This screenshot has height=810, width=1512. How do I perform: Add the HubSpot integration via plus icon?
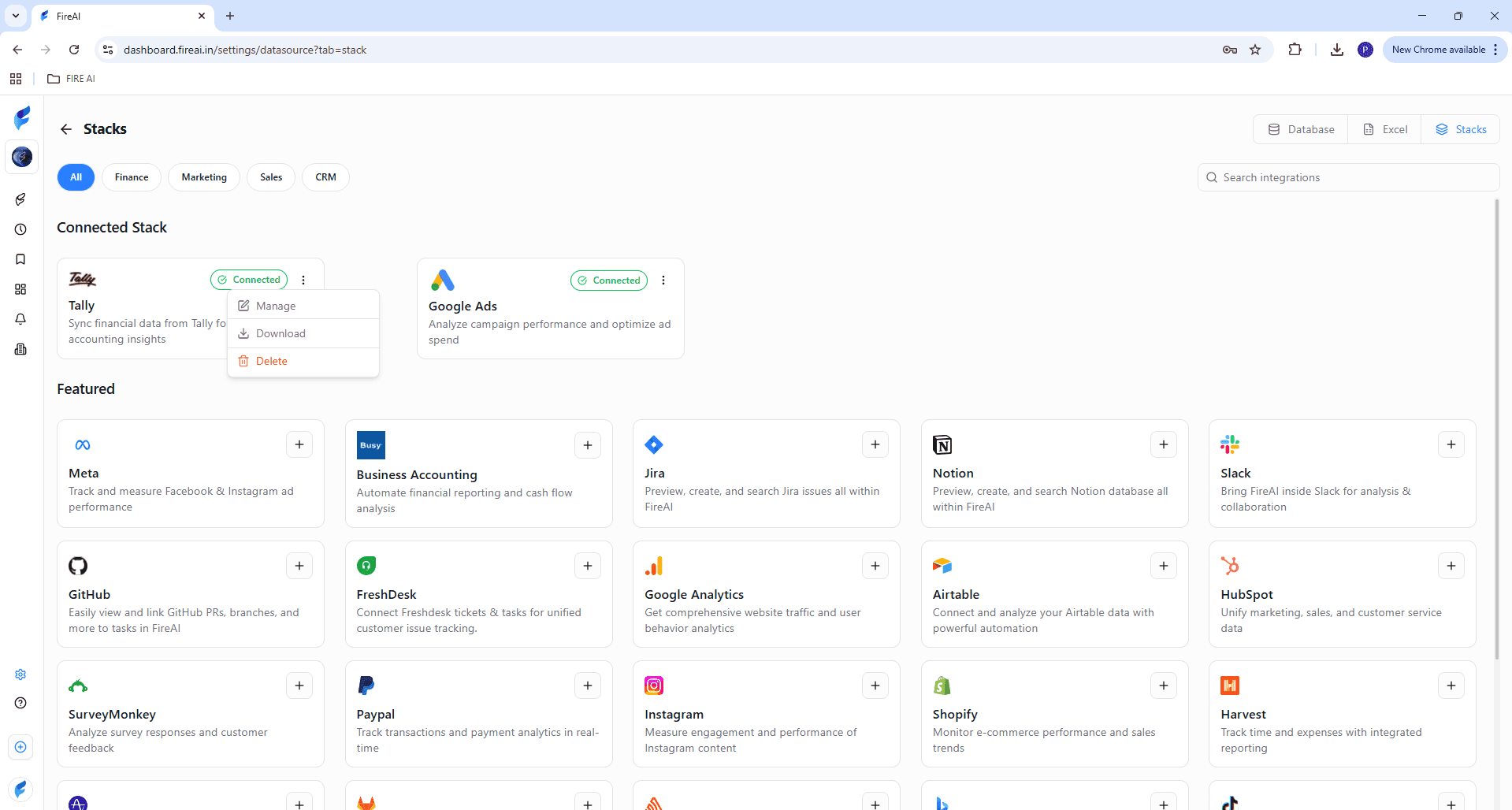tap(1451, 566)
